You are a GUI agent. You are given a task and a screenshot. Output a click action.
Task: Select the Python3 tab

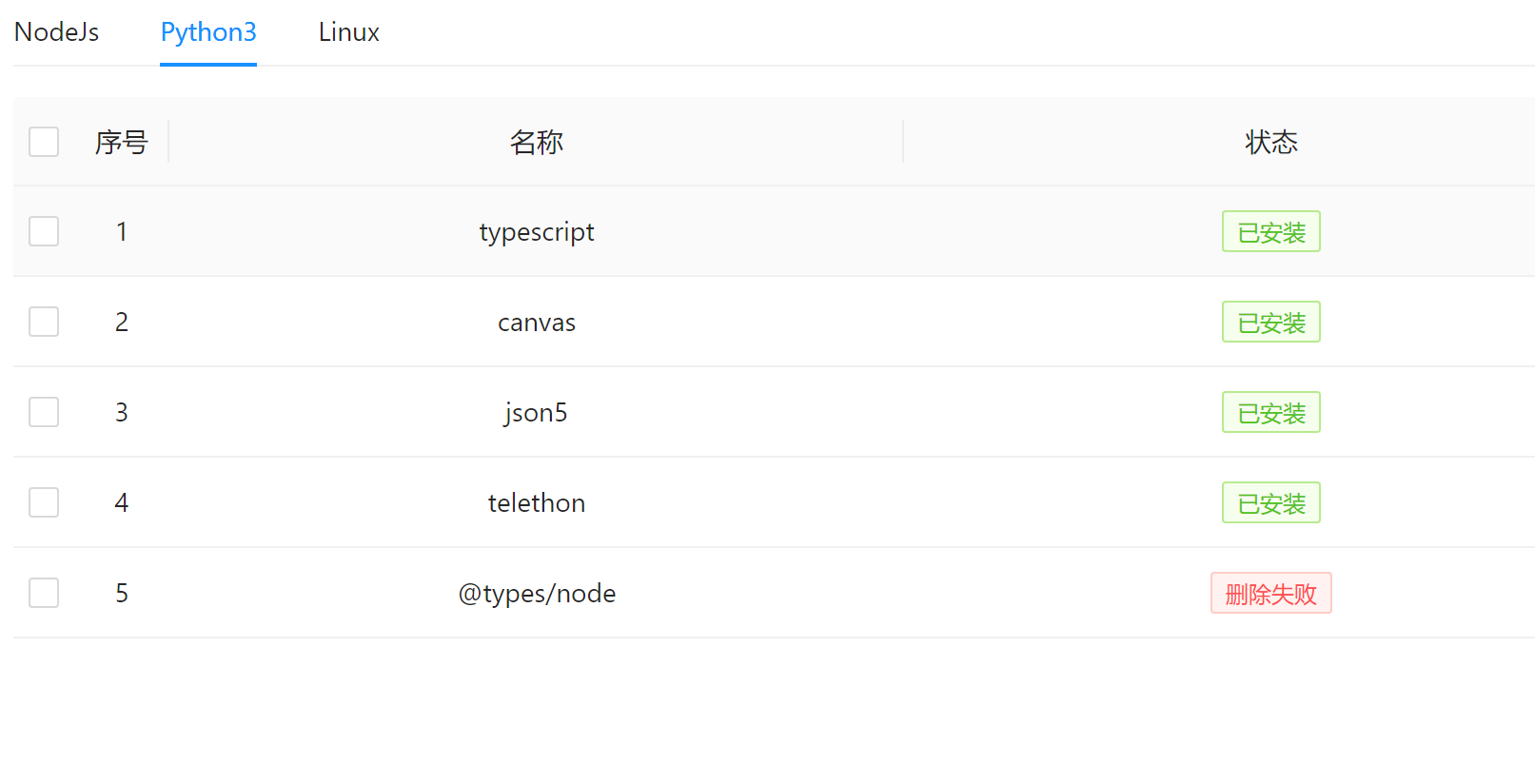coord(207,31)
